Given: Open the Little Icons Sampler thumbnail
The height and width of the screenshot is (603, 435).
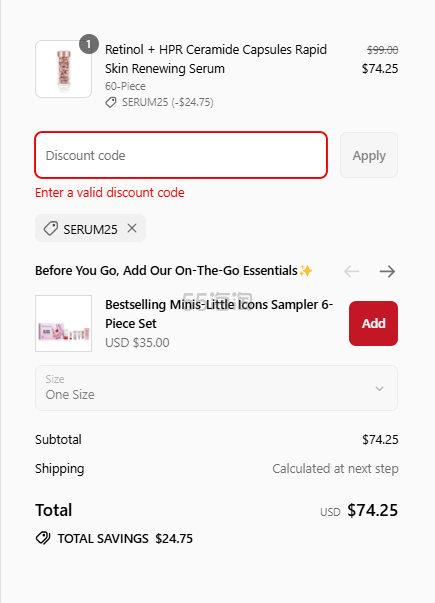Looking at the screenshot, I should tap(63, 323).
